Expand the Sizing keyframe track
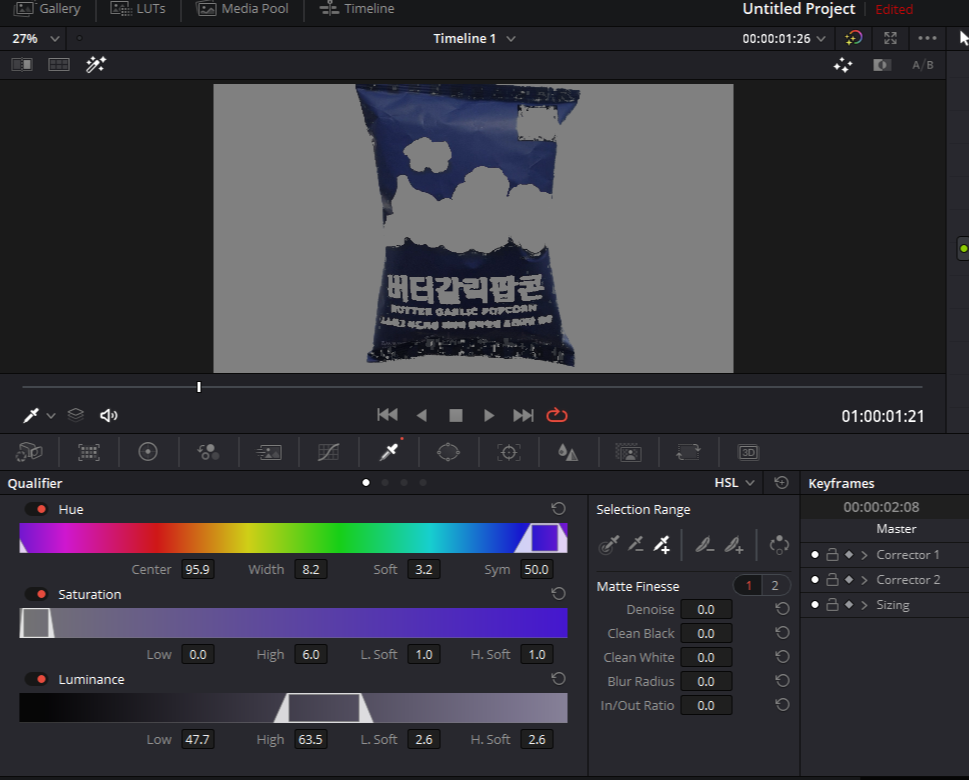 (865, 605)
